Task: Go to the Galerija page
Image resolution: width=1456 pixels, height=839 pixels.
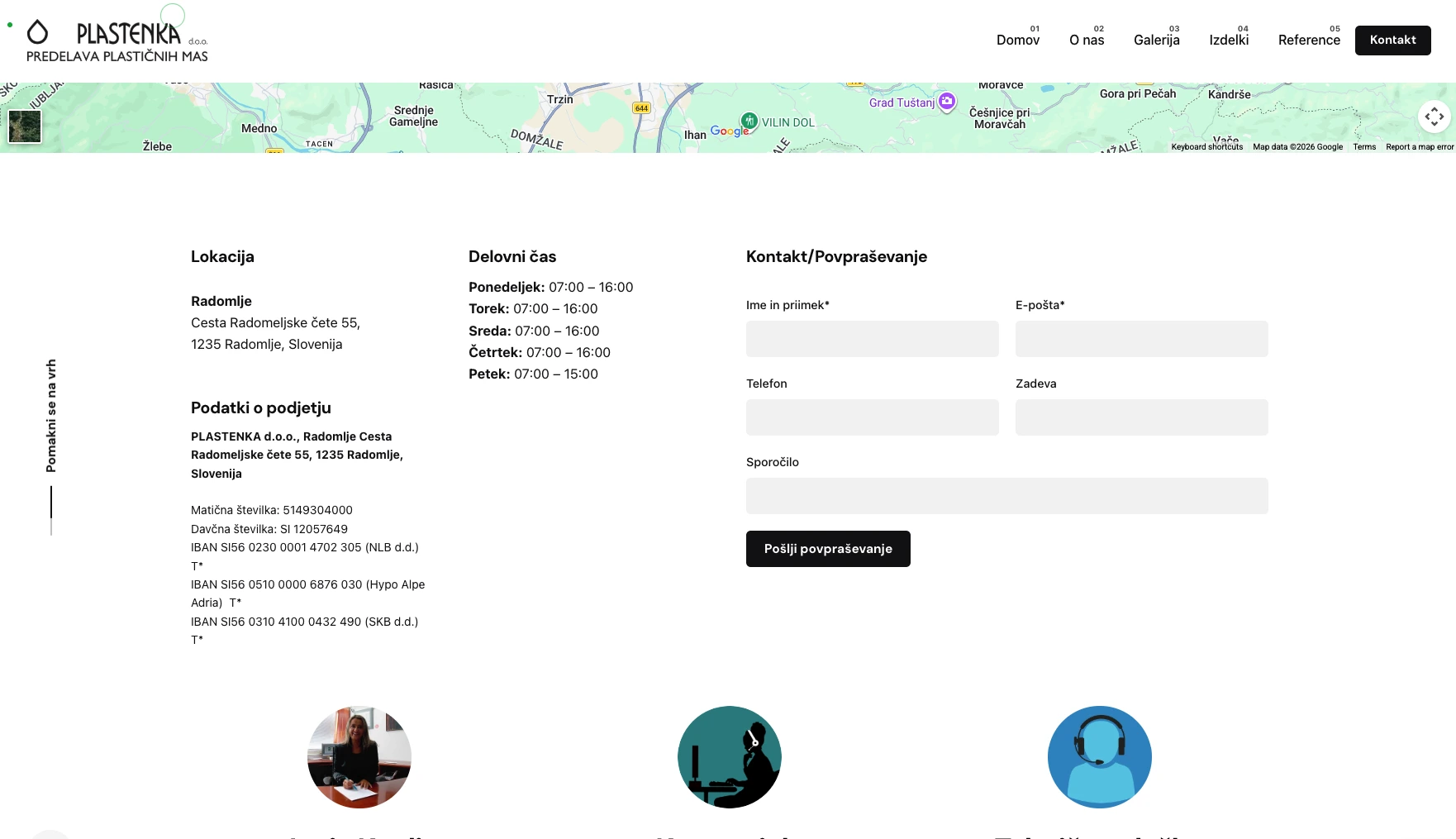Action: point(1157,40)
